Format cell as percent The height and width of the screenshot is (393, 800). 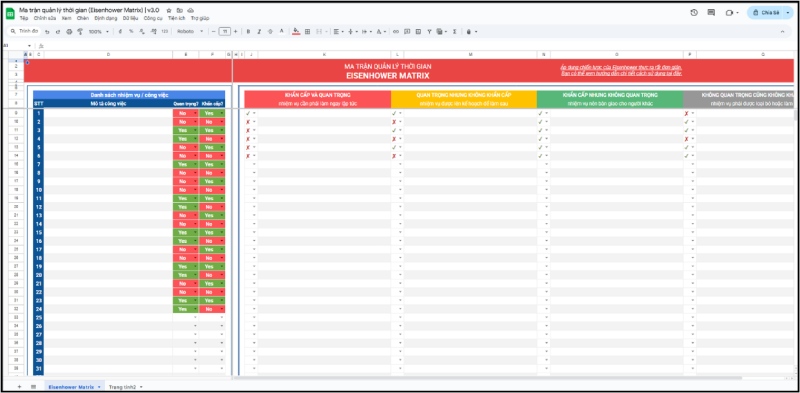tap(131, 32)
